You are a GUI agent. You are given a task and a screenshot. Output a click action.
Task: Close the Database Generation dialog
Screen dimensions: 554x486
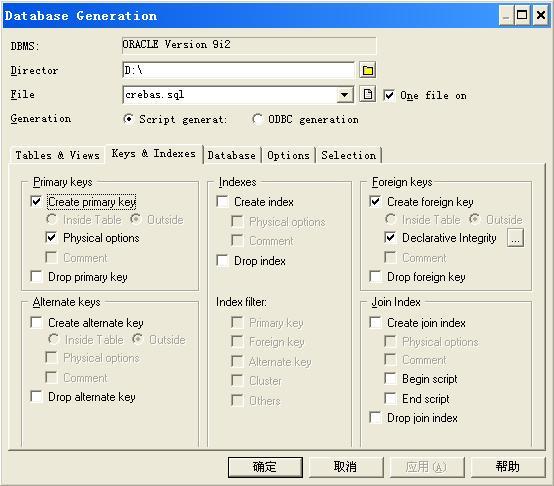[541, 16]
